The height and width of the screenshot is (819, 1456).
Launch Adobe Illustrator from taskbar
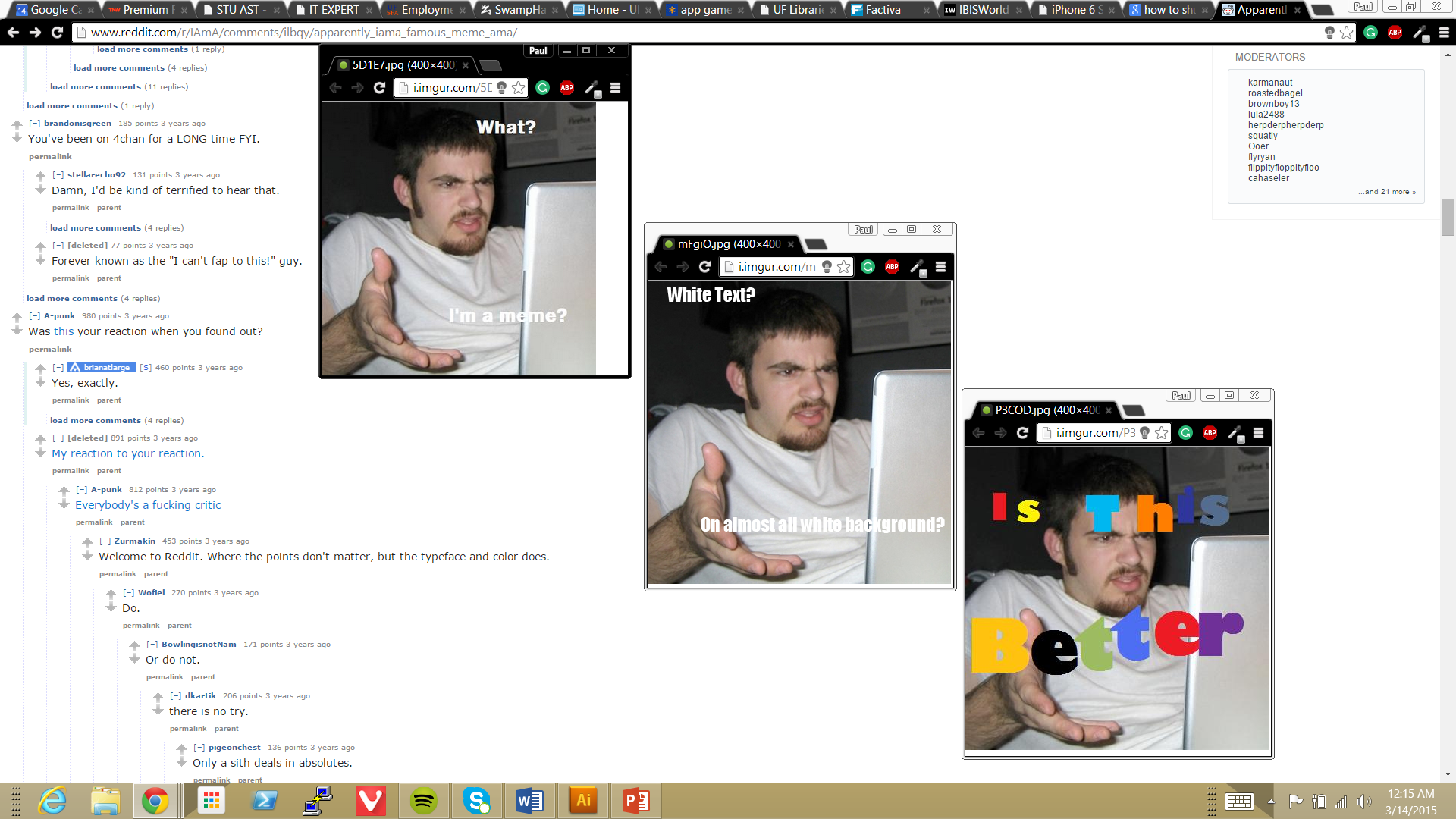coord(583,801)
